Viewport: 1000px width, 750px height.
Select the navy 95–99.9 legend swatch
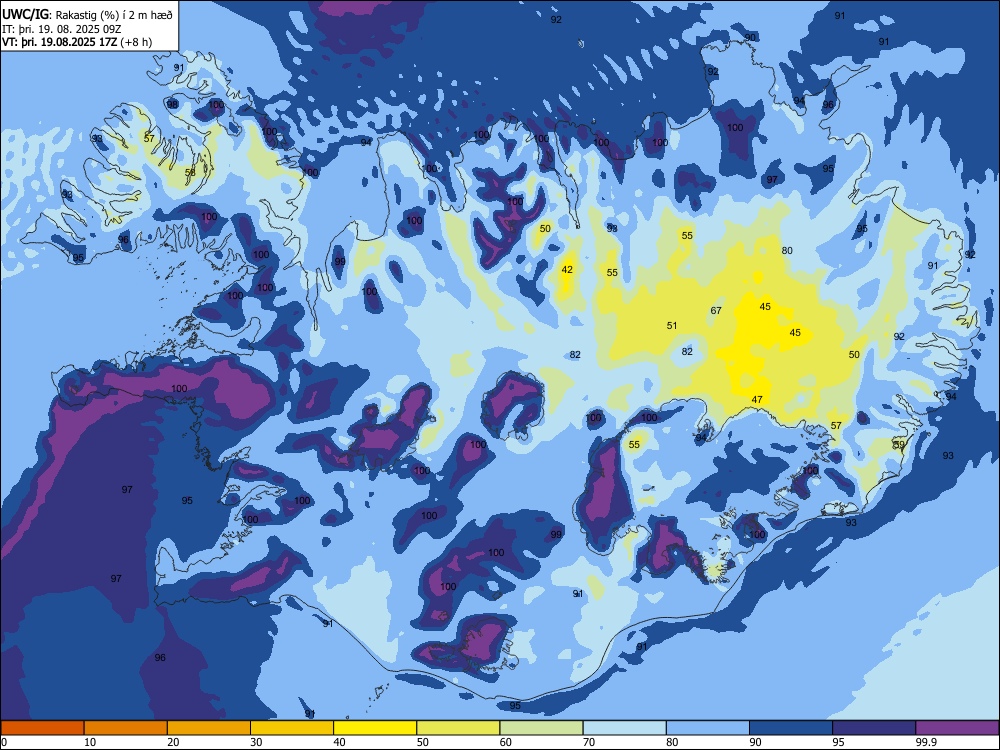pos(874,728)
